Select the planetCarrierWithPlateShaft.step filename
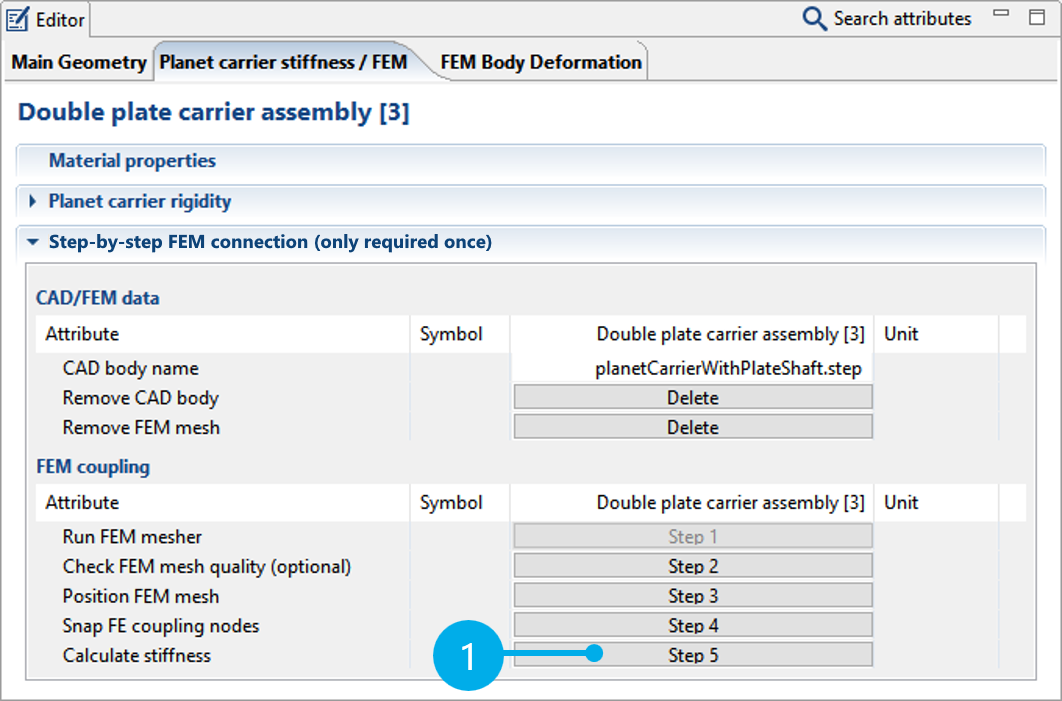This screenshot has height=701, width=1062. click(x=729, y=368)
